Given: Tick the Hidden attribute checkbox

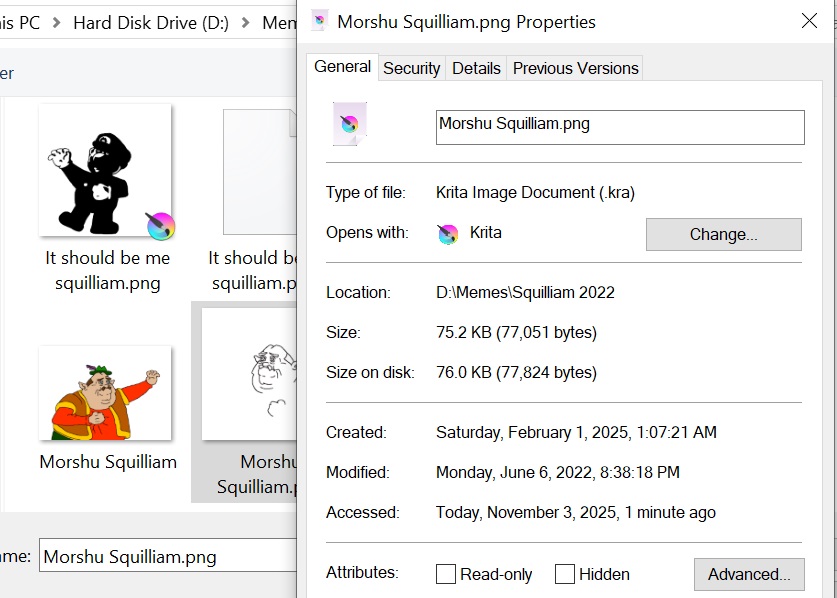Looking at the screenshot, I should point(565,575).
